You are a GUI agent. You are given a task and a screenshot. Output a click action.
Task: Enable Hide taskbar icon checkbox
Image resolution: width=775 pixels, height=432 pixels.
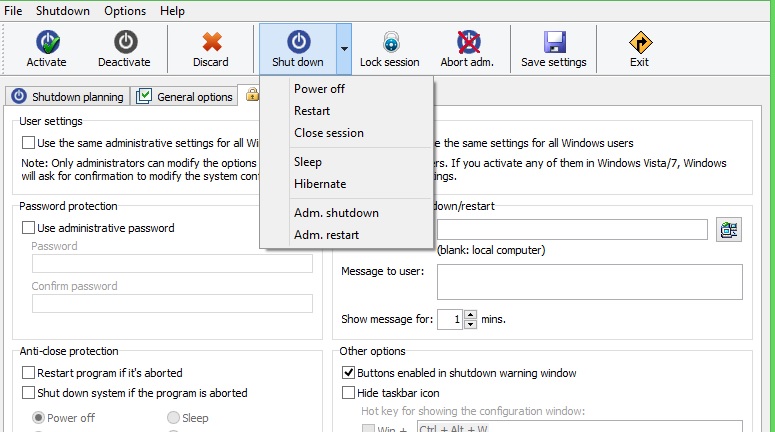348,392
